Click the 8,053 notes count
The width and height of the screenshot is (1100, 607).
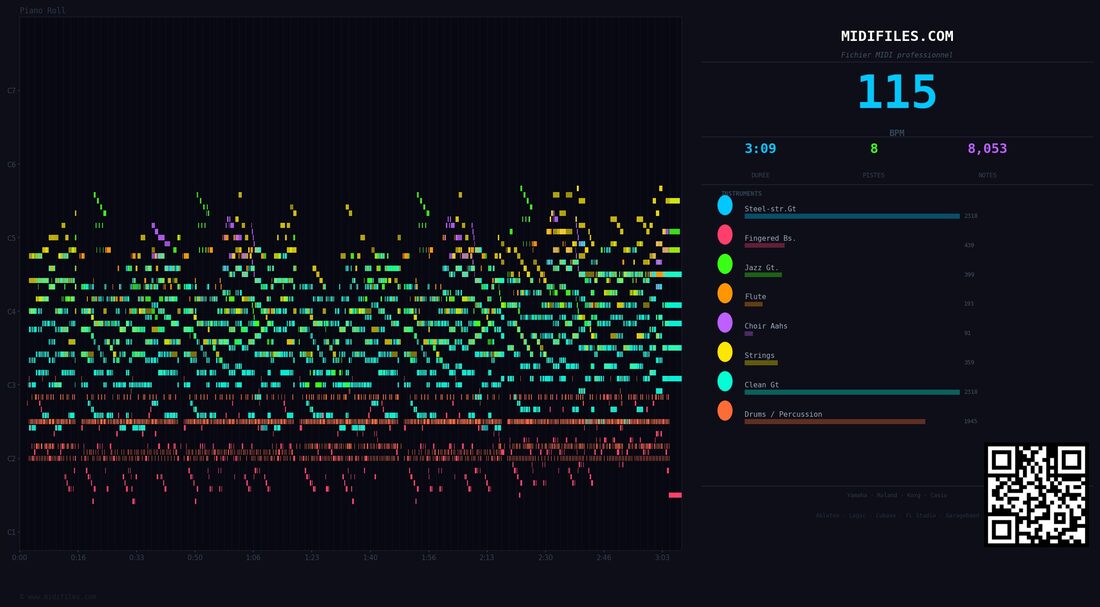coord(987,149)
